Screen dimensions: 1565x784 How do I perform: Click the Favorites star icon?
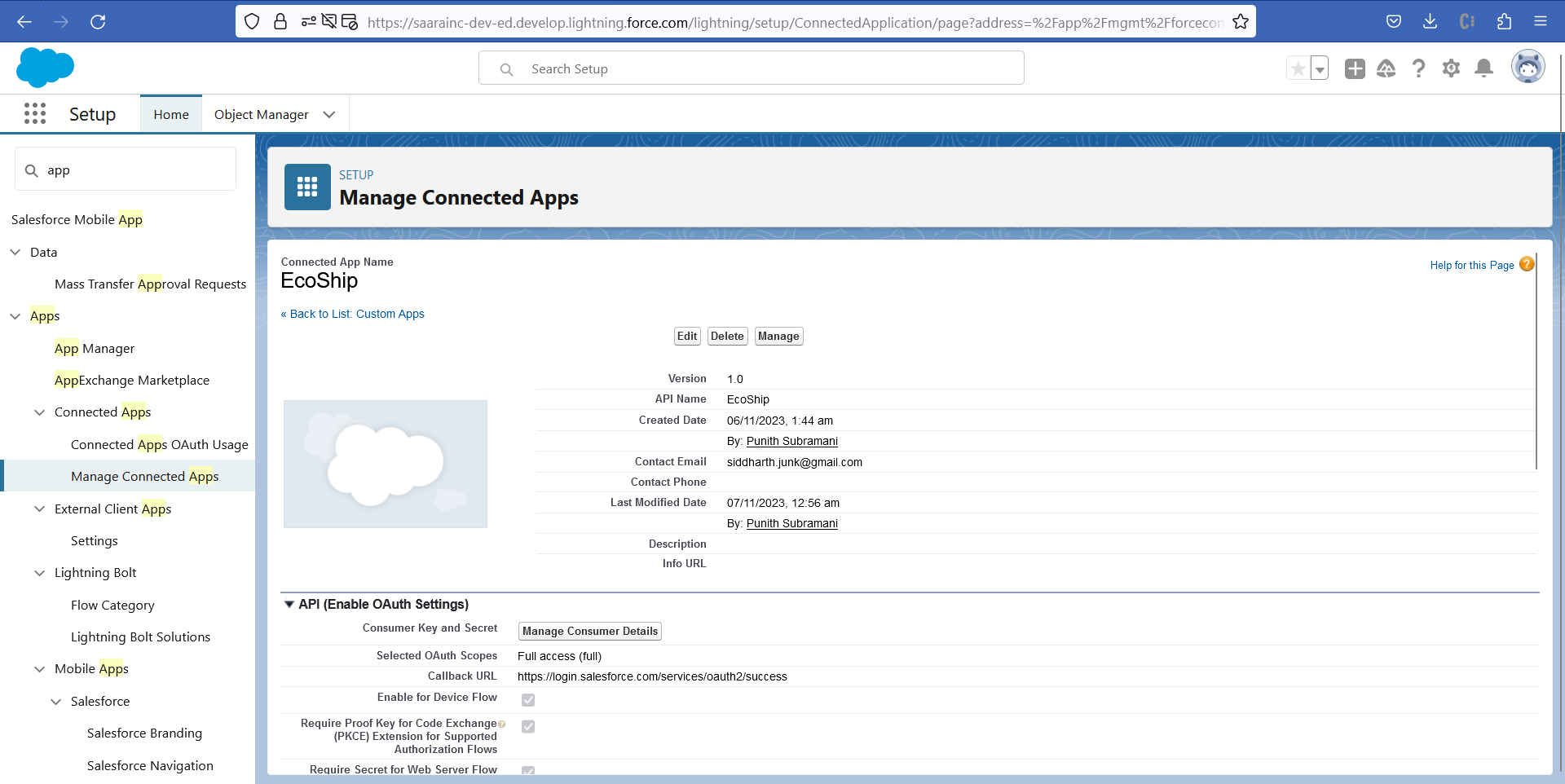(x=1298, y=69)
